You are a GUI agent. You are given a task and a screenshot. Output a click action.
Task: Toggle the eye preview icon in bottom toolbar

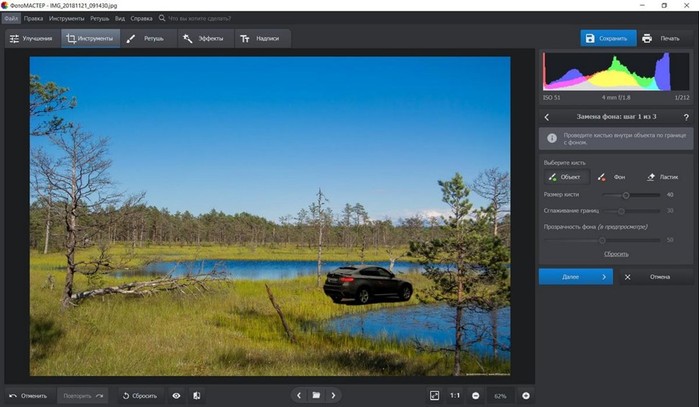[x=177, y=395]
